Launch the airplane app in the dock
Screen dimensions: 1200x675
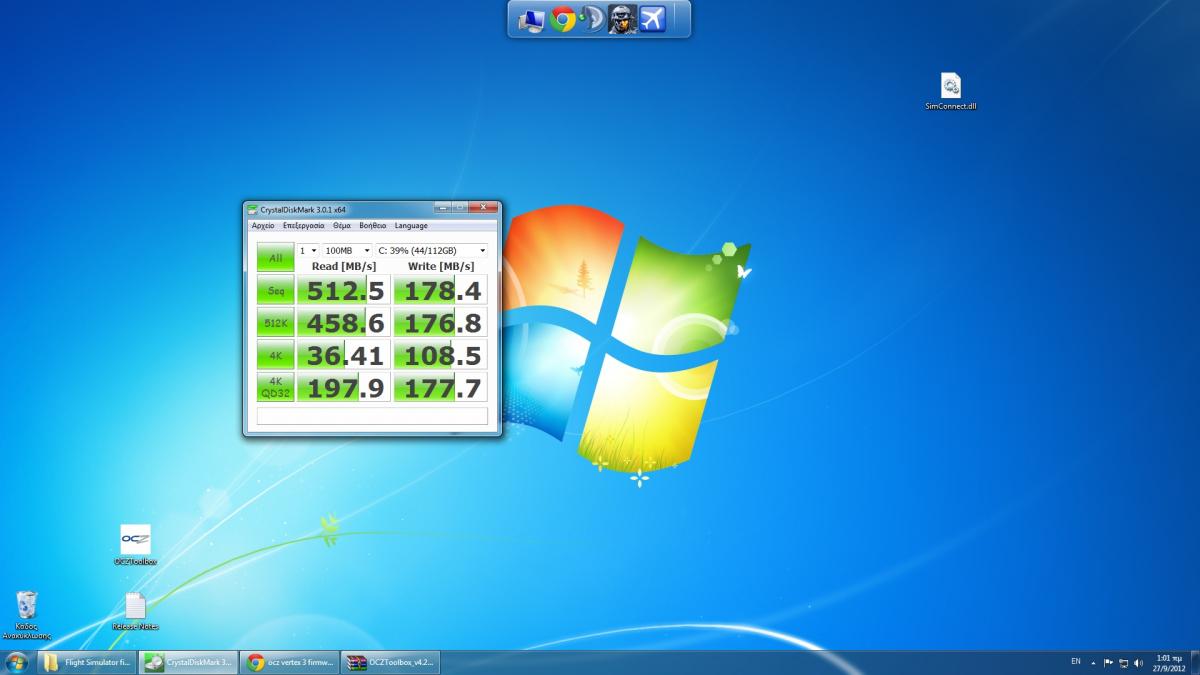click(652, 19)
